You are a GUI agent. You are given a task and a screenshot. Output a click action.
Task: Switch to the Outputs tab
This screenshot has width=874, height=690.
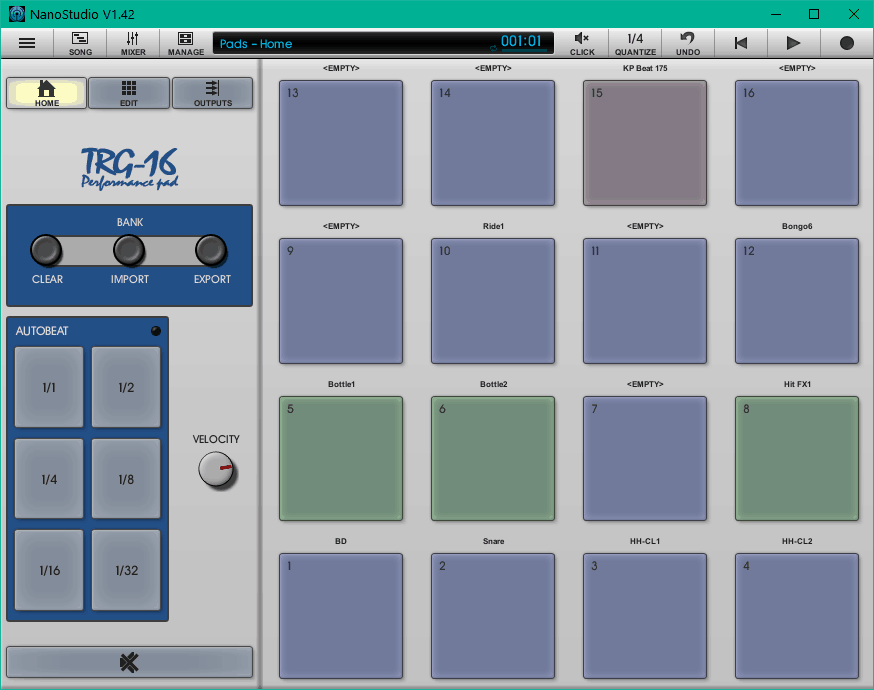[212, 93]
